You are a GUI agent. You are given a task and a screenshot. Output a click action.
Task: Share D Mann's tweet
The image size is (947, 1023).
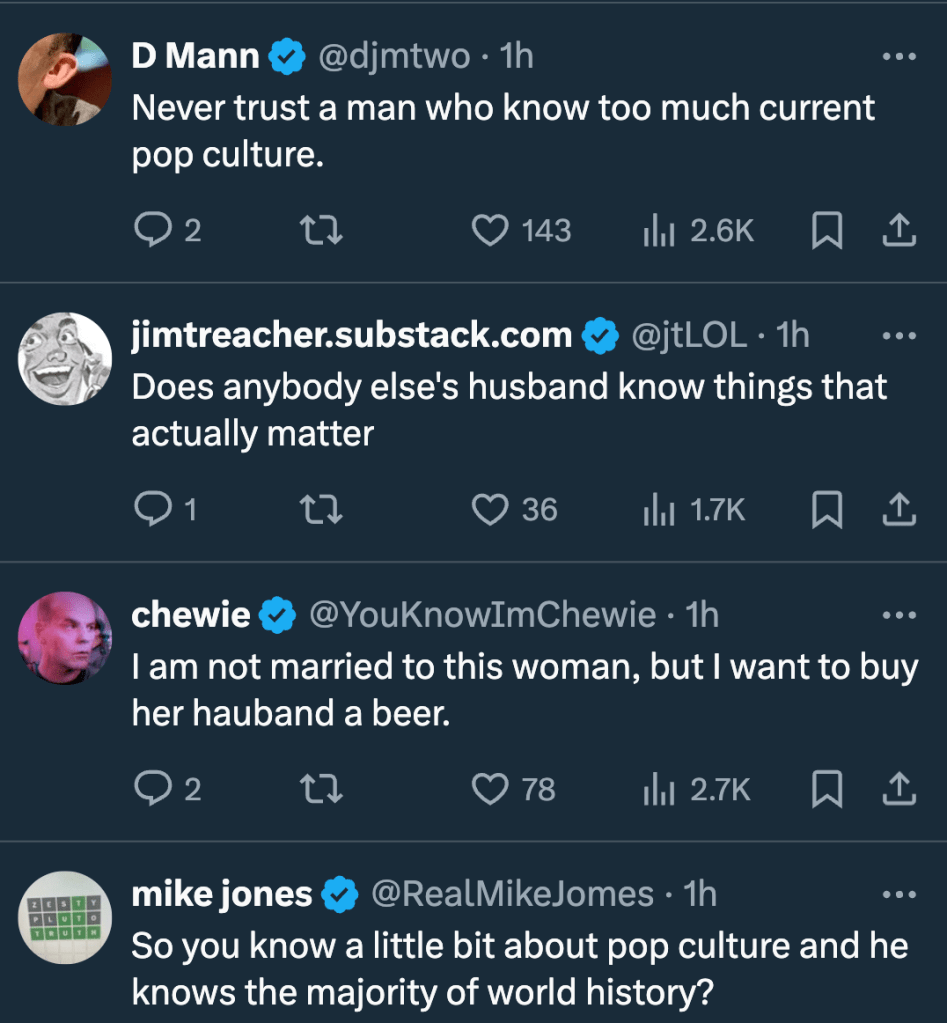pos(899,231)
